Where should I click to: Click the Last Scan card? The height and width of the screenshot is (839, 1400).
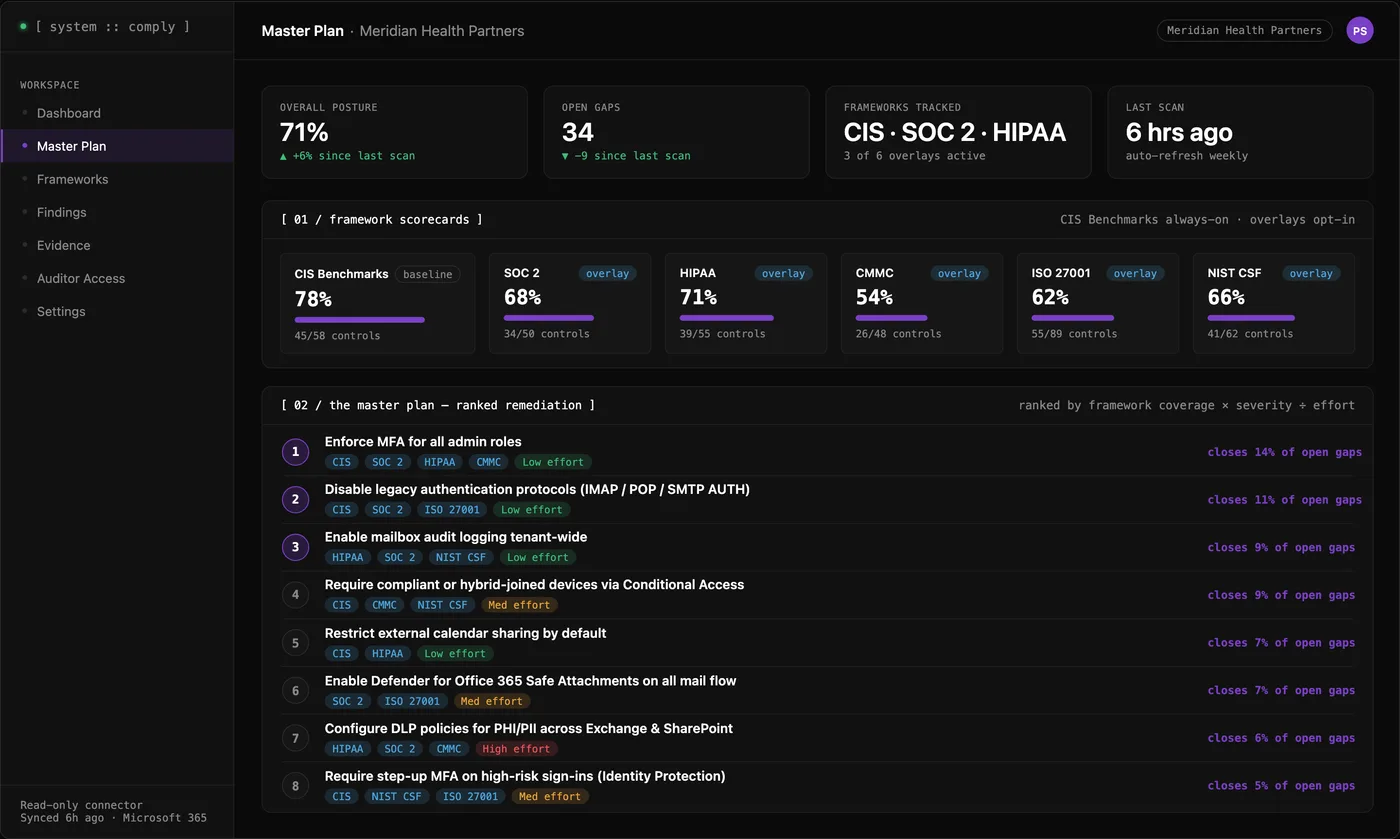tap(1241, 132)
